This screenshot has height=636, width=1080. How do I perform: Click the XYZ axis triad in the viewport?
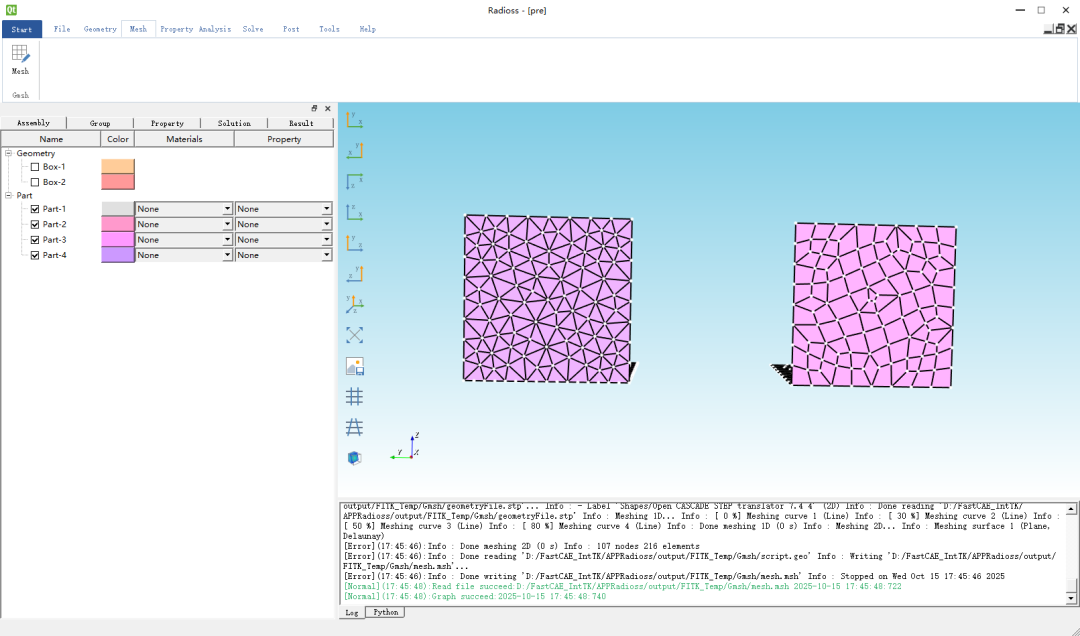click(405, 447)
